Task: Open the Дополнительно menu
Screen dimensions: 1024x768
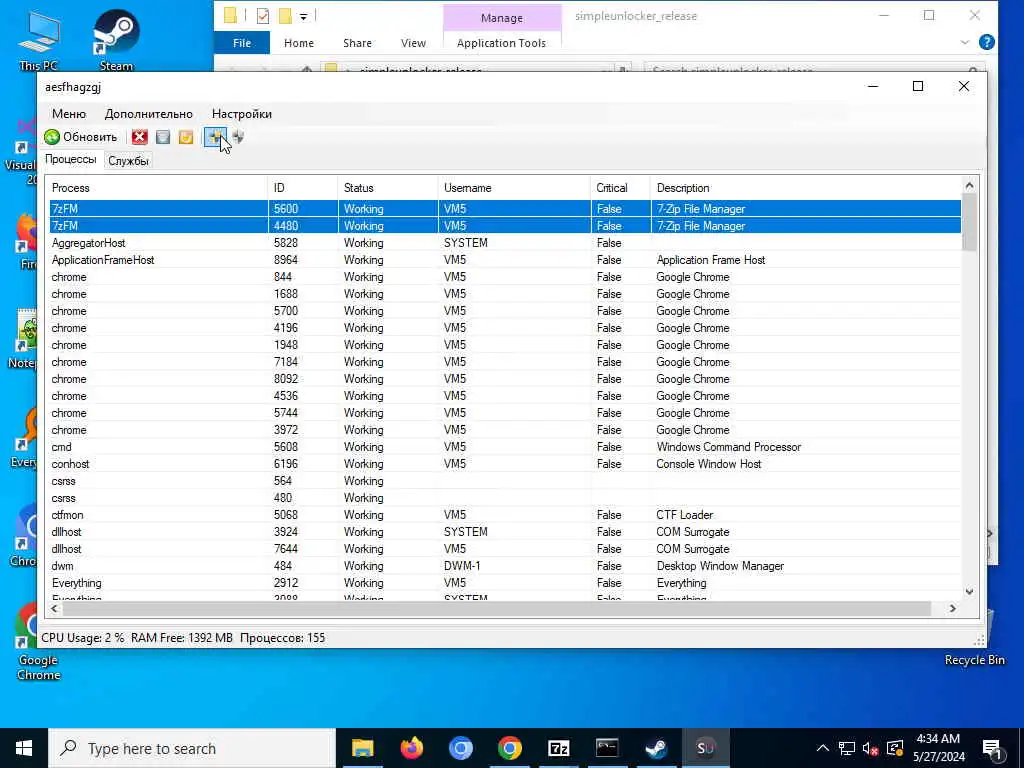Action: 149,114
